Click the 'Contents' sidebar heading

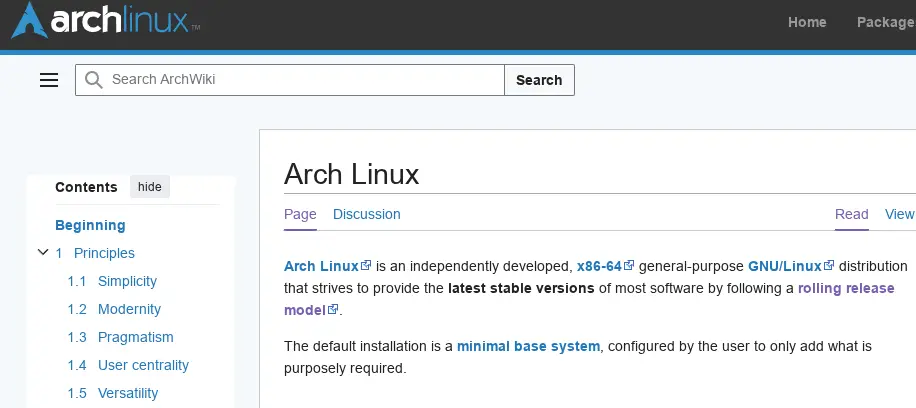(86, 187)
